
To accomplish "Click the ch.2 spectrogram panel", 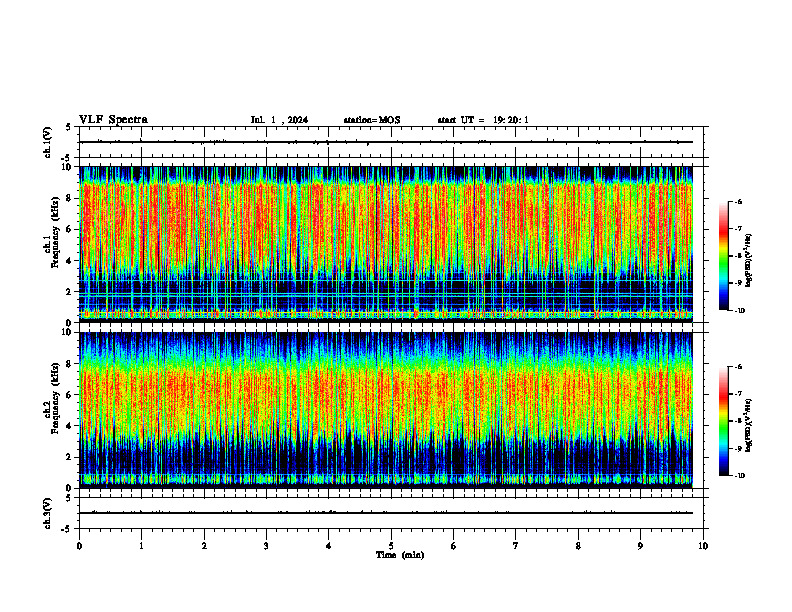I will [x=386, y=410].
